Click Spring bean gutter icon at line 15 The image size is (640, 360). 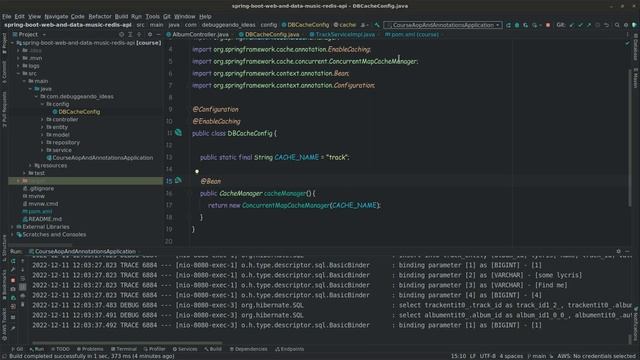[x=178, y=180]
